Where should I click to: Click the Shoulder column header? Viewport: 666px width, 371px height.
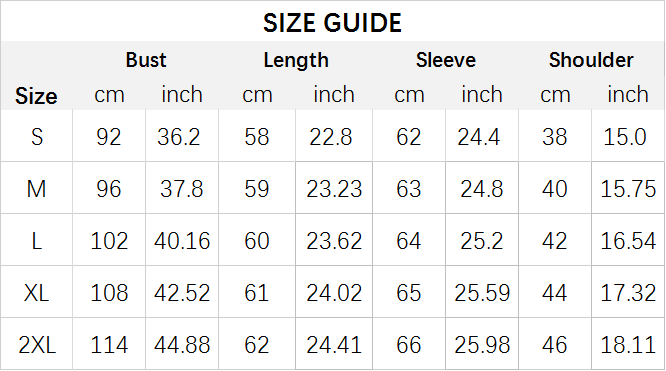[x=591, y=60]
